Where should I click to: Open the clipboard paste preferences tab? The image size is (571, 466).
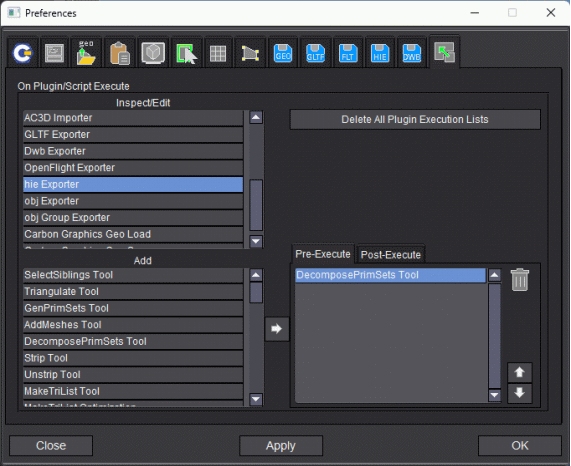tap(120, 54)
